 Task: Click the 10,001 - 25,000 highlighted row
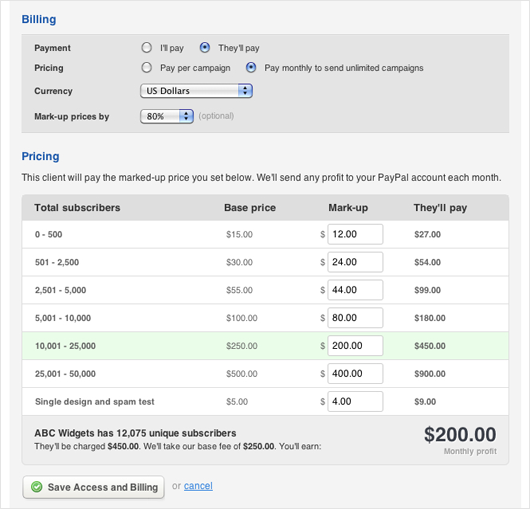coord(265,345)
